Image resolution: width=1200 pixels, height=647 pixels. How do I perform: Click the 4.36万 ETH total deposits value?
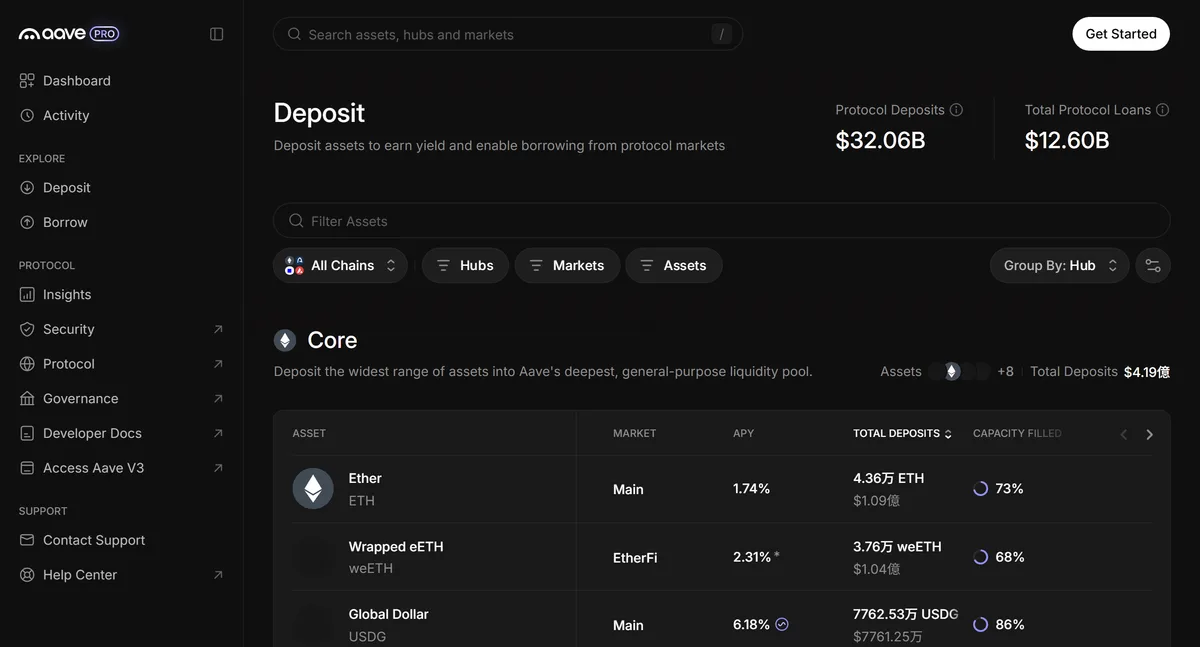pos(888,479)
